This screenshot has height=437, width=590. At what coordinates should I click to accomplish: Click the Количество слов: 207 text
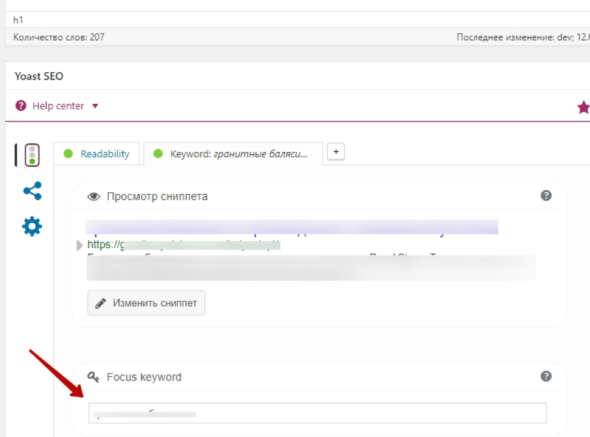59,37
